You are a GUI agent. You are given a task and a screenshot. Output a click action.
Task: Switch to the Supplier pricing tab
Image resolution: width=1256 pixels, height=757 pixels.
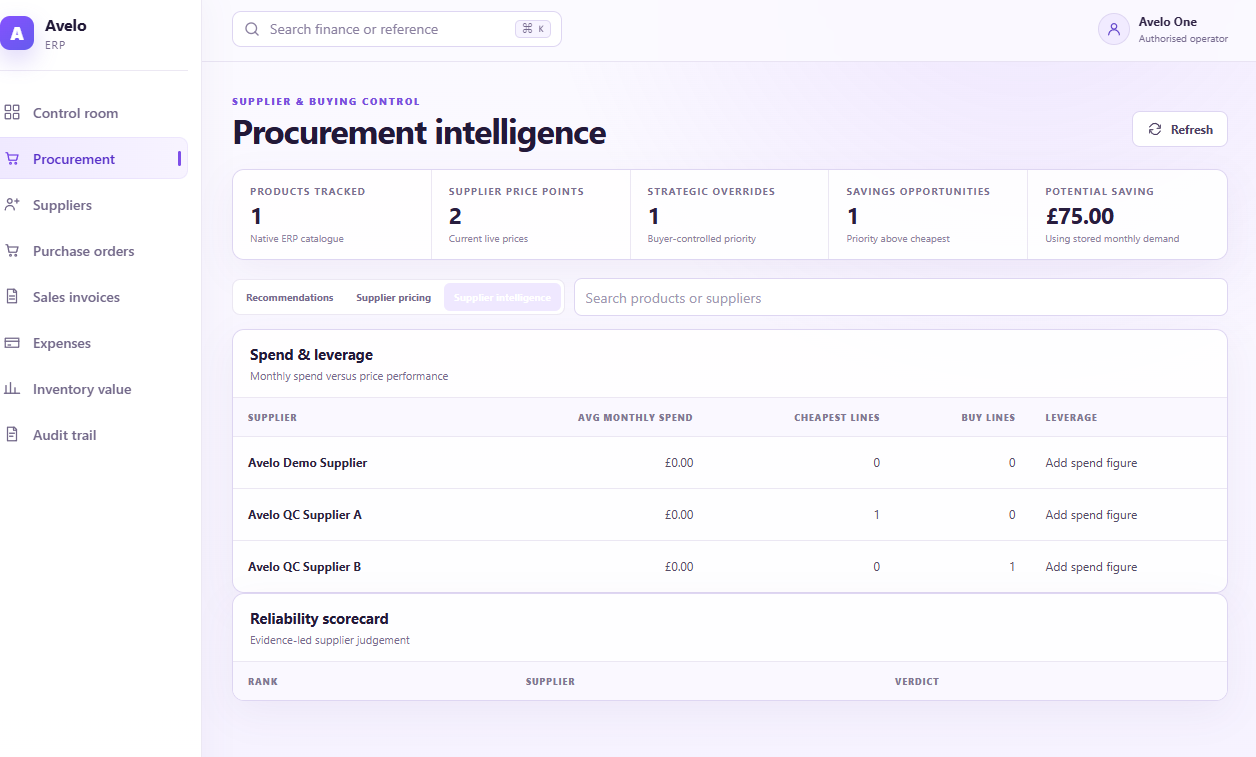click(394, 297)
